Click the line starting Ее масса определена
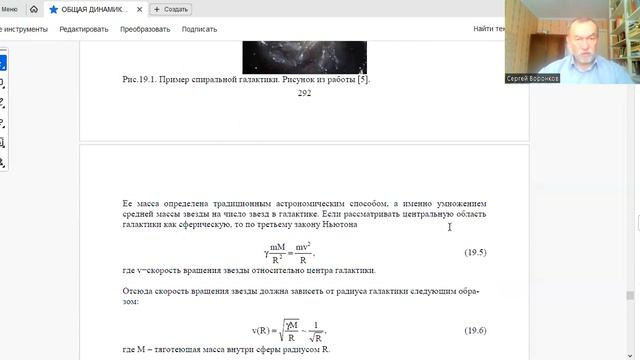Viewport: 640px width, 360px height. 304,203
